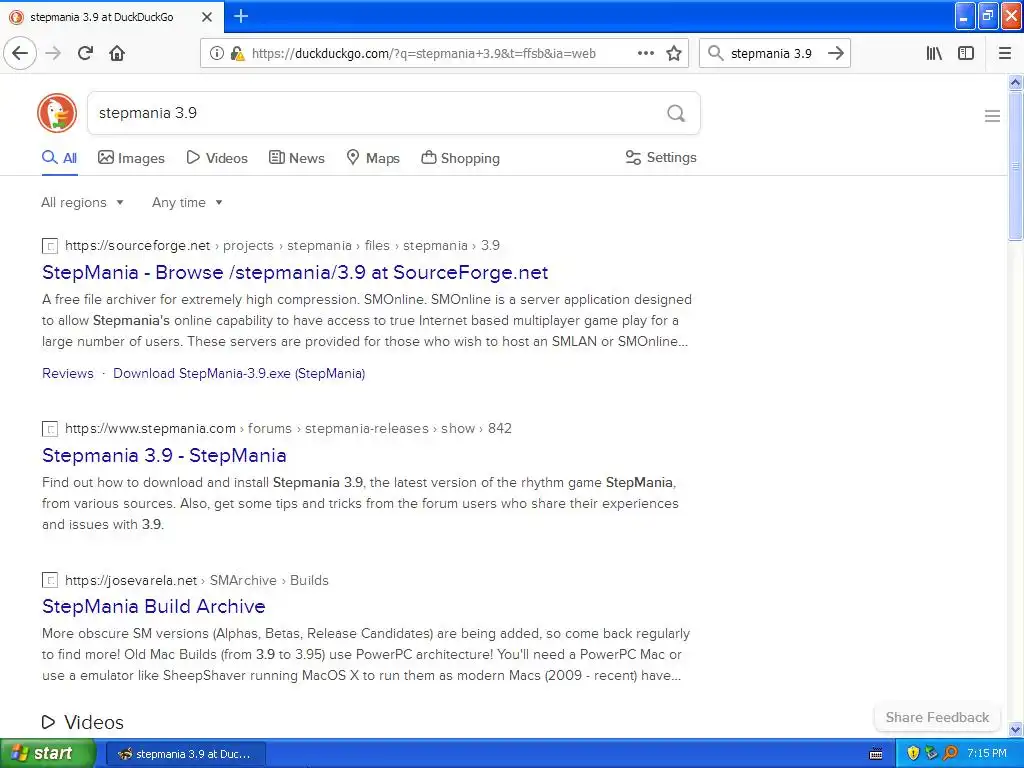
Task: Click the stepmania.com result favicon
Action: point(50,429)
